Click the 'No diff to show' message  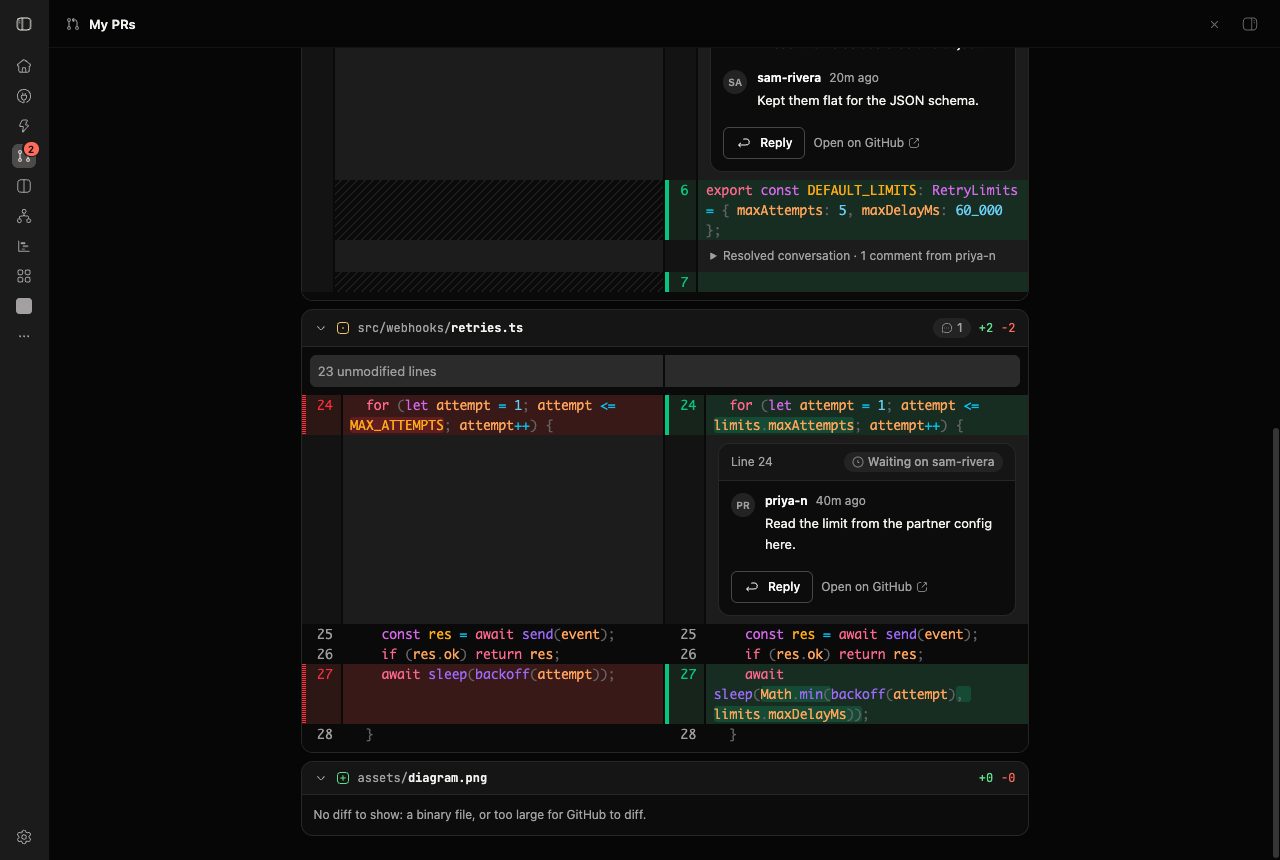480,815
